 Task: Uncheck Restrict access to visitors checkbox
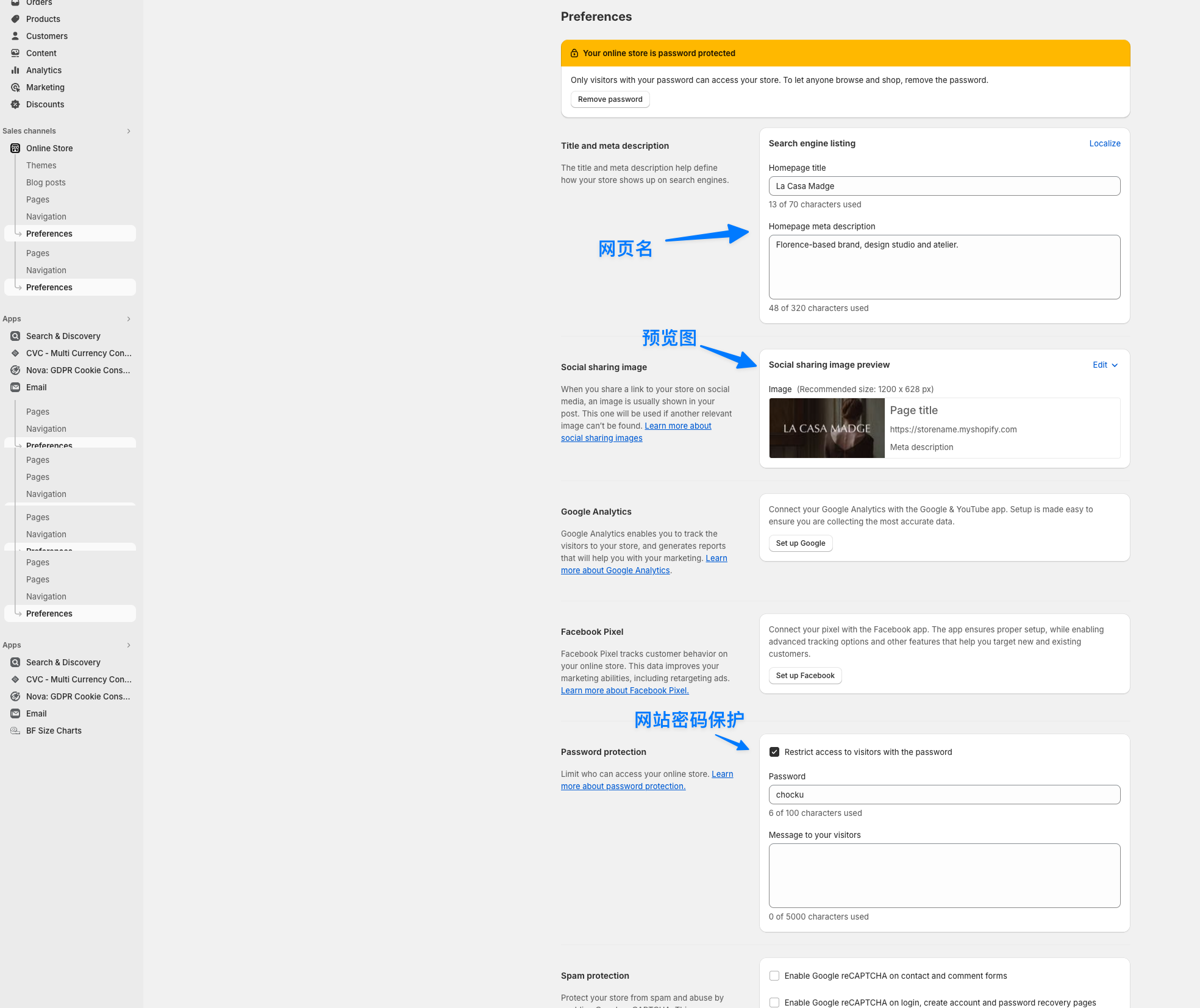click(774, 752)
